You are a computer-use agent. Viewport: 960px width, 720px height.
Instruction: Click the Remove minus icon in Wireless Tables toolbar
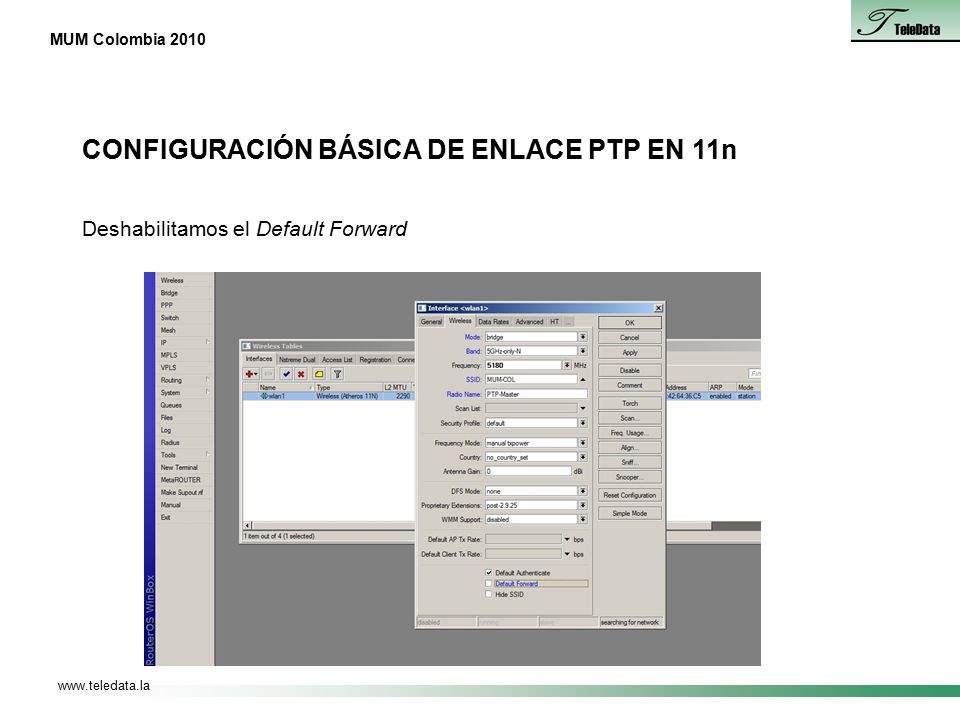click(x=268, y=373)
